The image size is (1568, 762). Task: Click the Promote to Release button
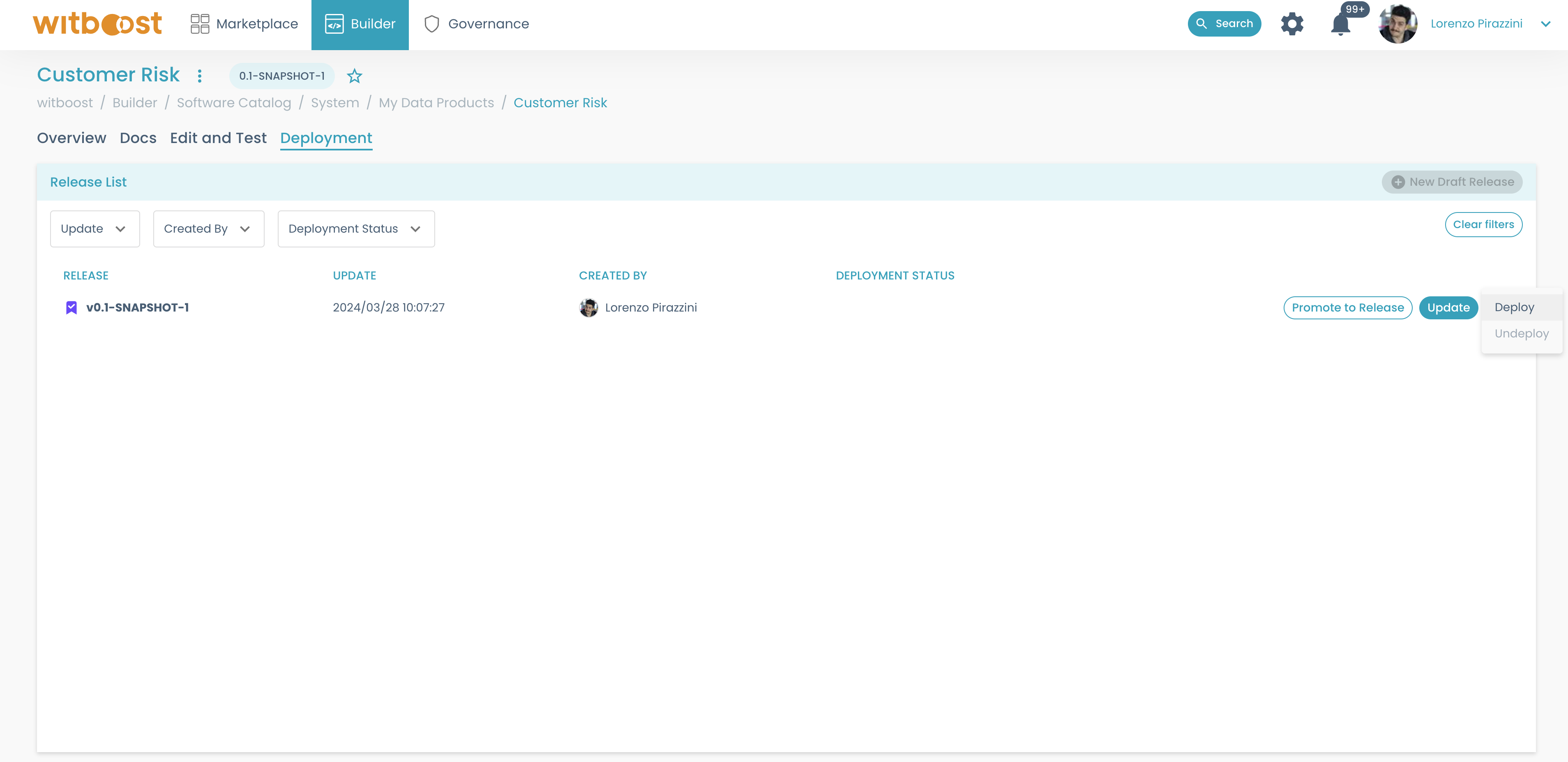click(1348, 307)
